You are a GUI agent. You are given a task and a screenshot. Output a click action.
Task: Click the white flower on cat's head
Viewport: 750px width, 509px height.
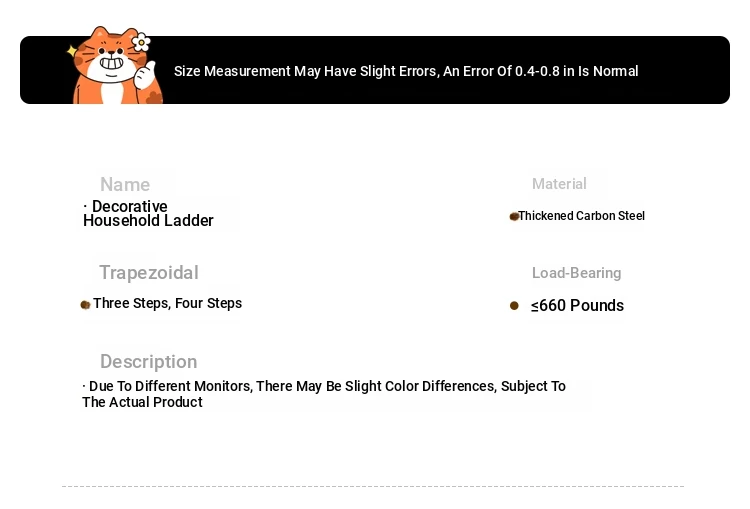click(141, 42)
